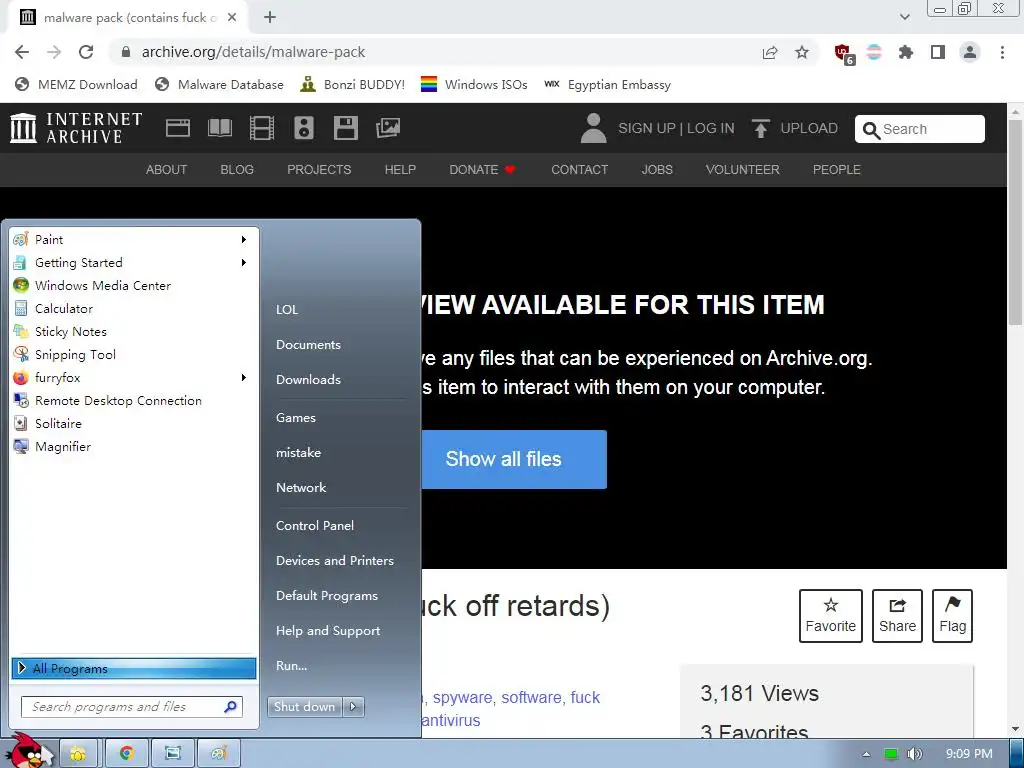Viewport: 1024px width, 768px height.
Task: Open a new browser tab
Action: [270, 18]
